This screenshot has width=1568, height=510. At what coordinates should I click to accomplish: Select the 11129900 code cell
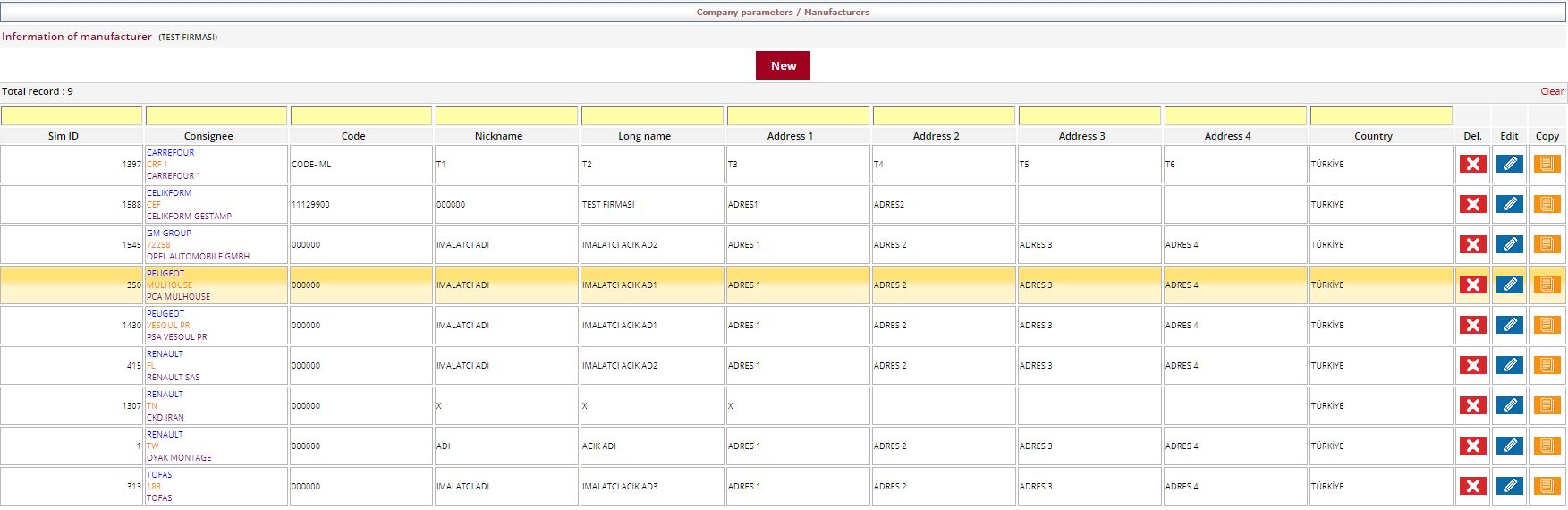361,205
